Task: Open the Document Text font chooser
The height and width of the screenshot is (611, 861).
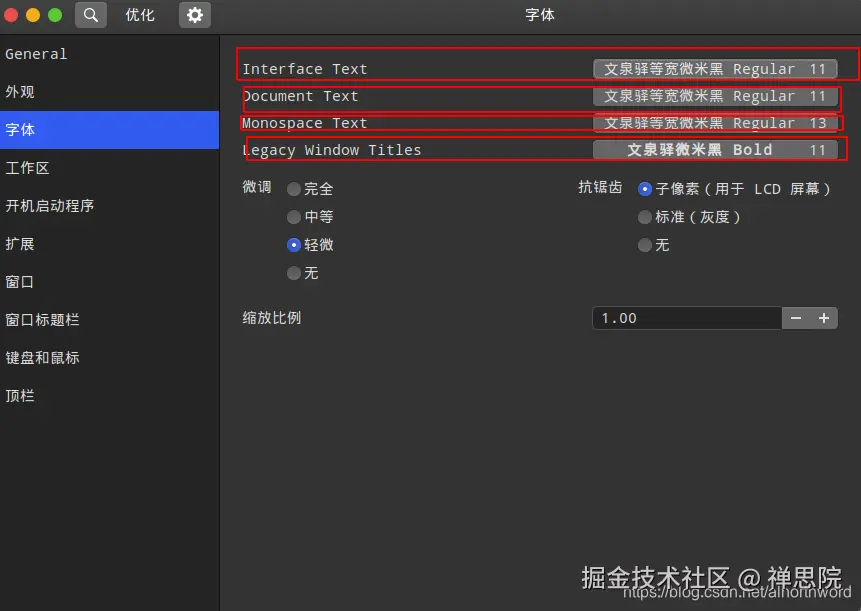Action: click(717, 96)
